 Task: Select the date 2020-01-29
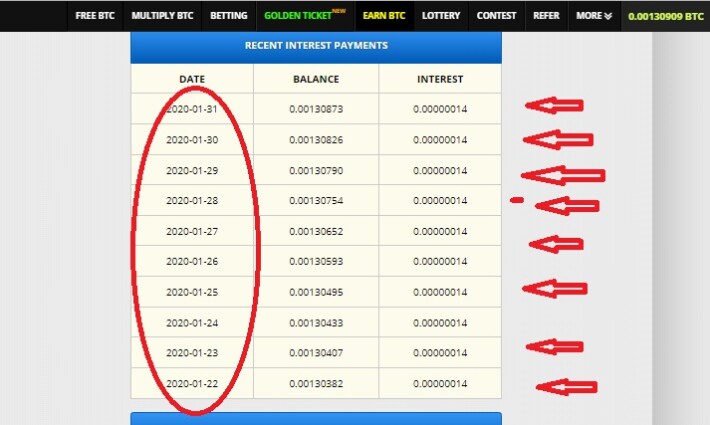(x=192, y=171)
